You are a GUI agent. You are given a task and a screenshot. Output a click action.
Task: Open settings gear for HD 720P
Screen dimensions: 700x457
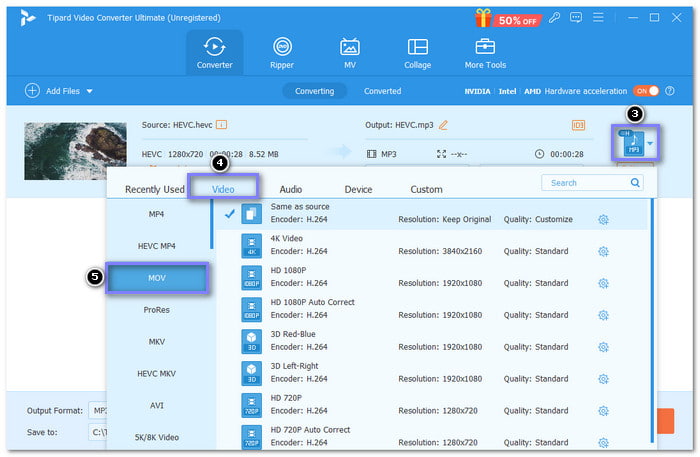[603, 411]
